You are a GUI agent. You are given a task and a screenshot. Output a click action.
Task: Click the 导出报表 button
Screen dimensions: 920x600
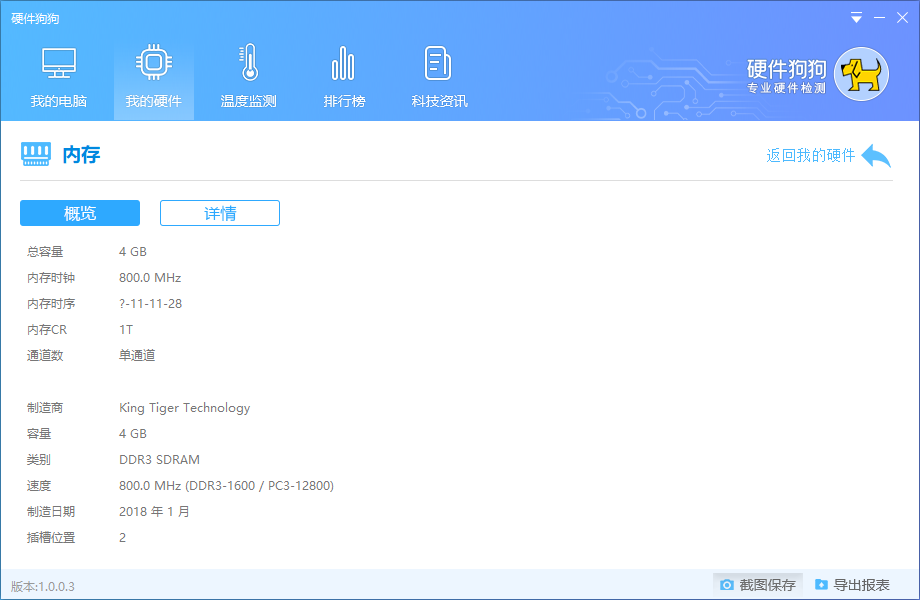[x=853, y=585]
